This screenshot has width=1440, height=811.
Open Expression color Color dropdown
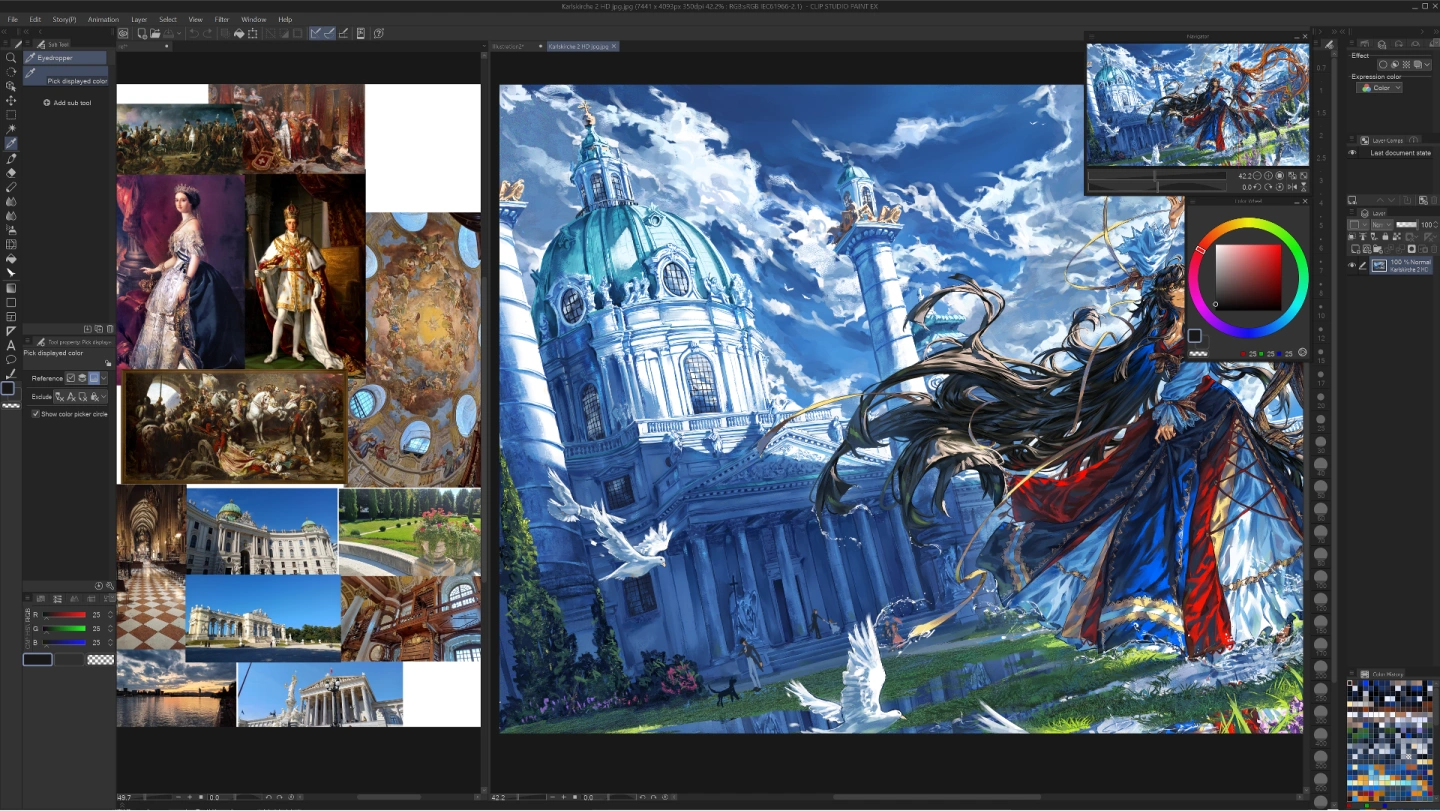1379,88
